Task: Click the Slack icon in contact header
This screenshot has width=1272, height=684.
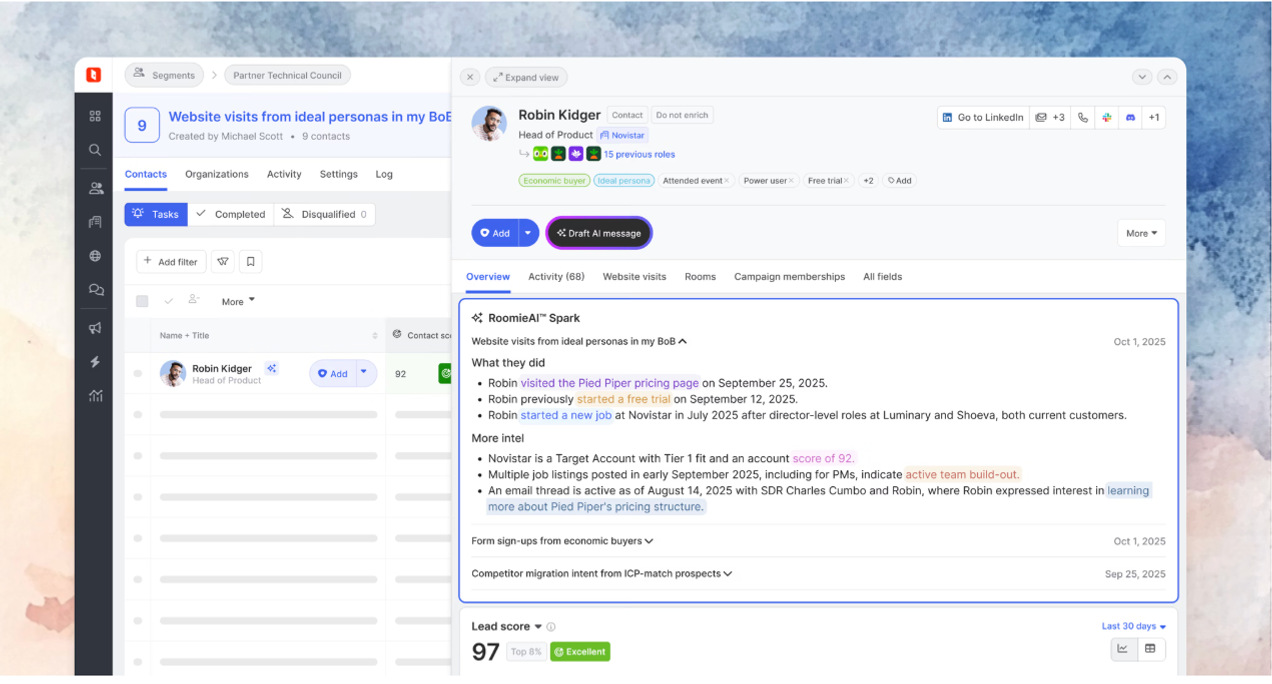Action: (1107, 117)
